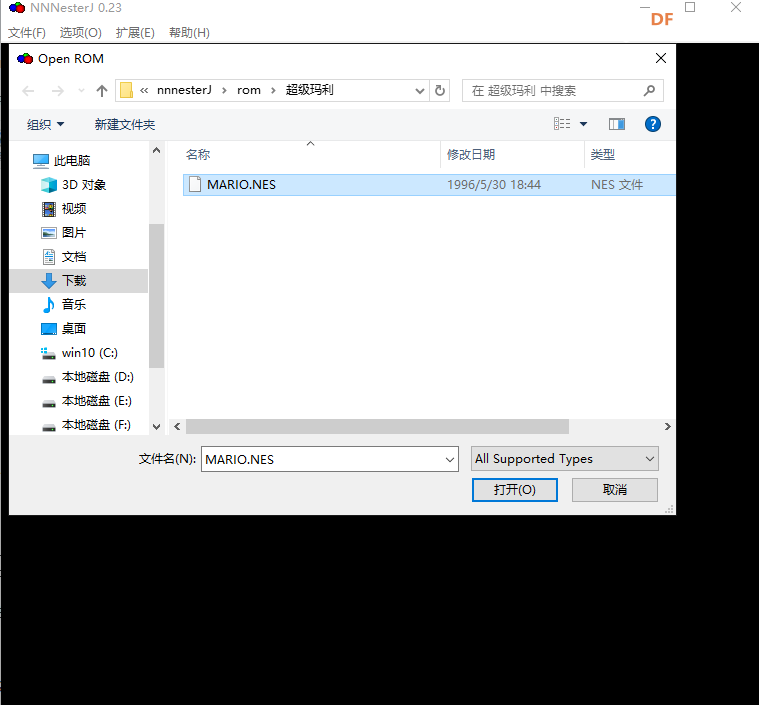This screenshot has width=759, height=705.
Task: Select the MARIO.NES file icon
Action: coord(195,185)
